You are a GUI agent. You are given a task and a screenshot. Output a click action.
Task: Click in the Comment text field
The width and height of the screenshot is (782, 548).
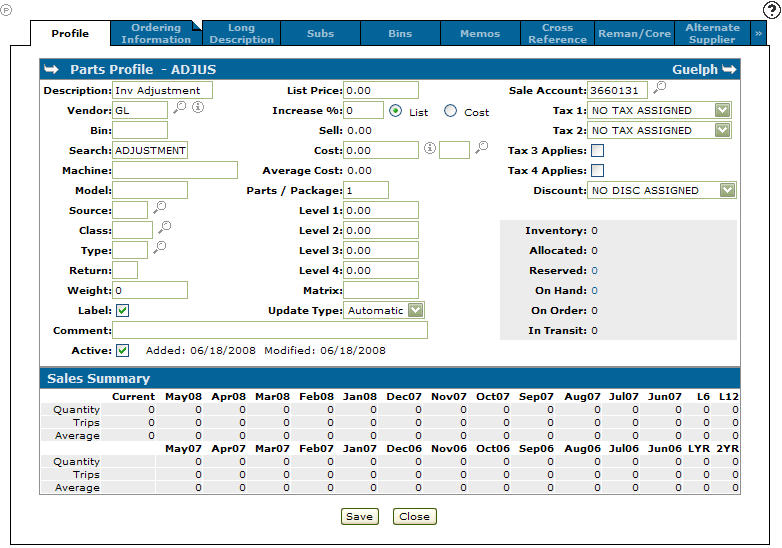269,330
